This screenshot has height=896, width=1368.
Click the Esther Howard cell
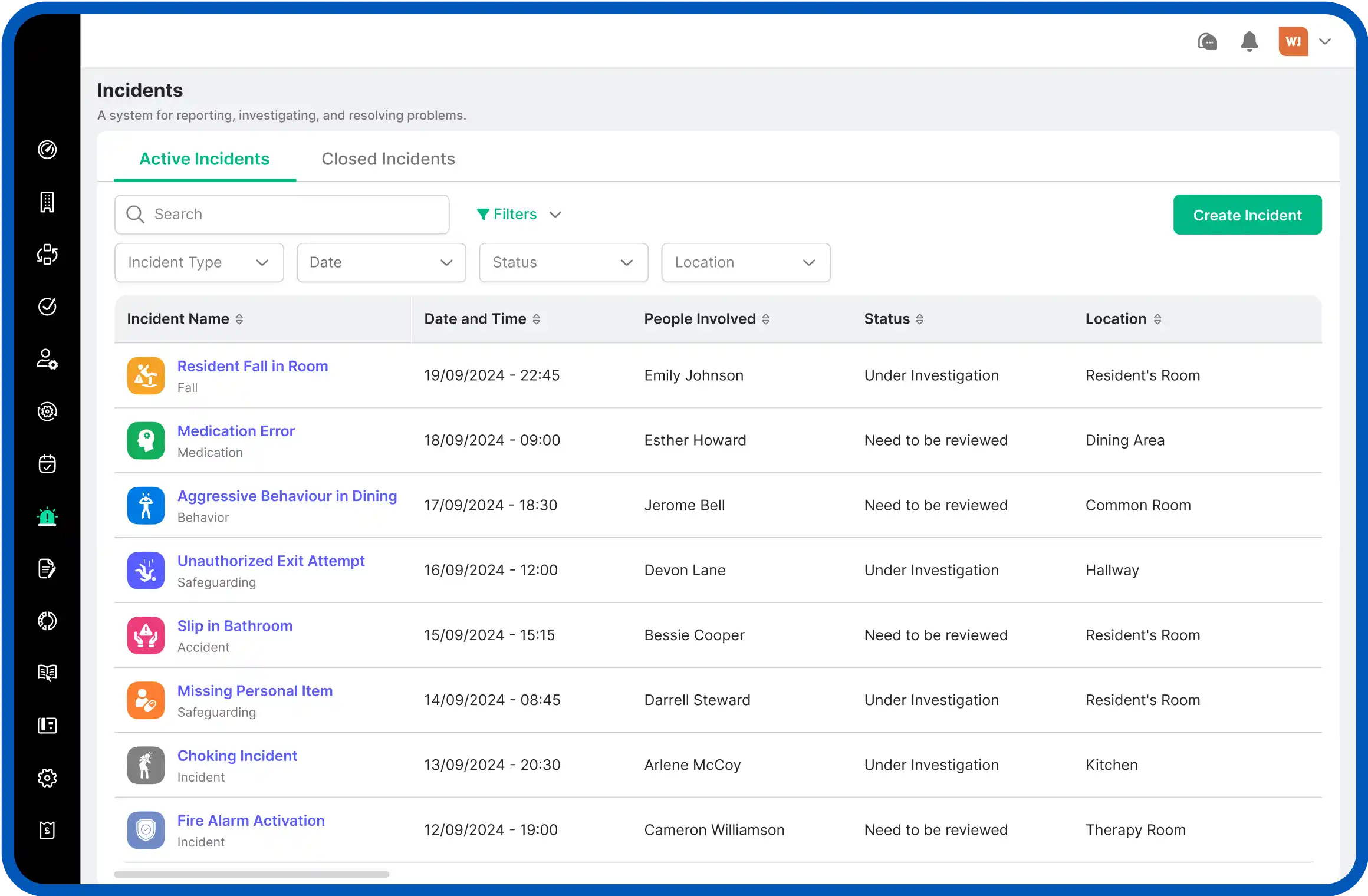(x=695, y=440)
